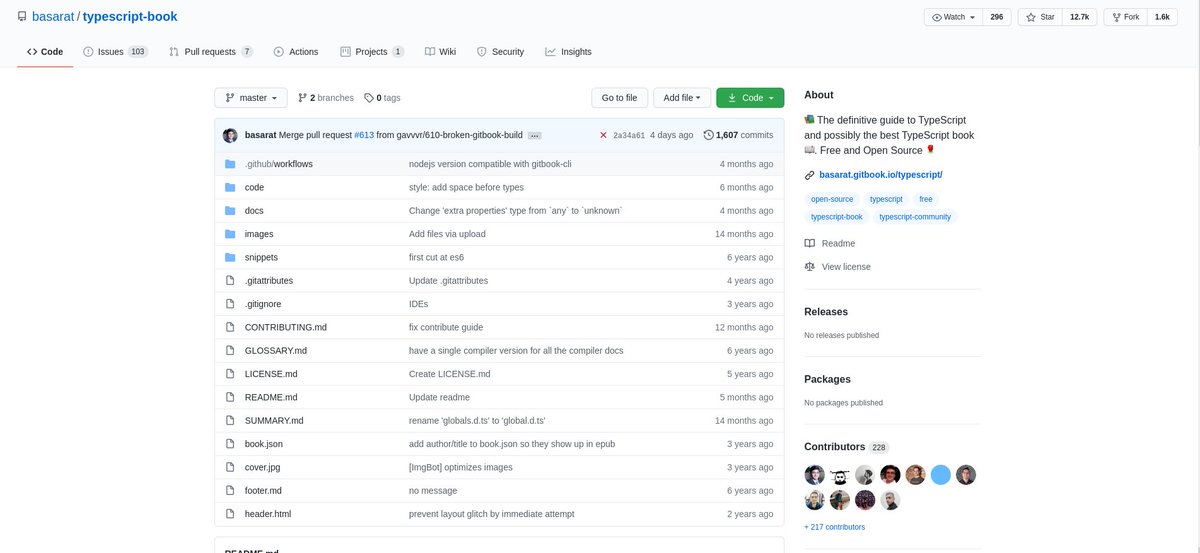
Task: Click the folder icon beside snippets
Action: coord(230,257)
